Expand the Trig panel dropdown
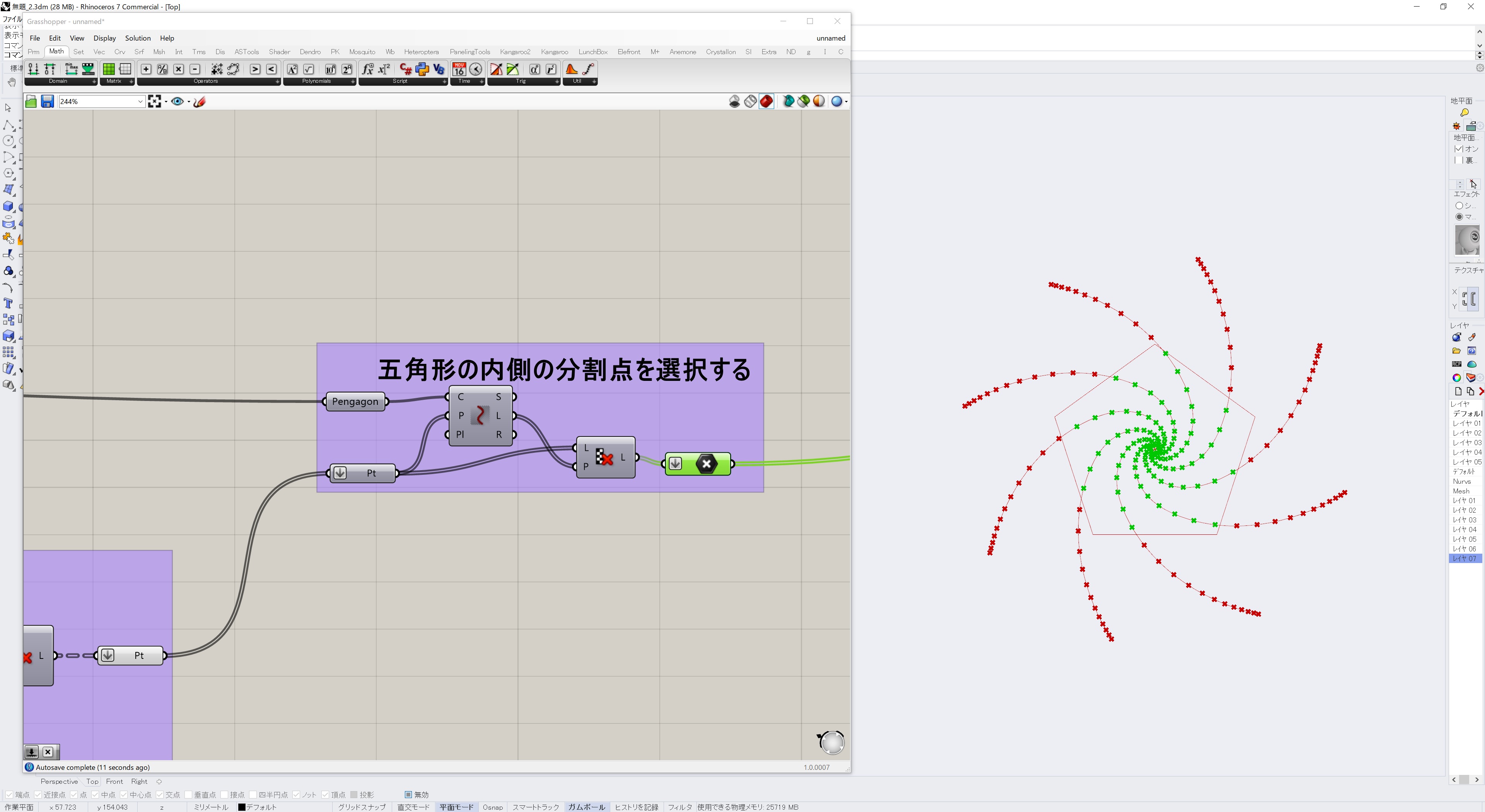1485x812 pixels. pos(556,81)
